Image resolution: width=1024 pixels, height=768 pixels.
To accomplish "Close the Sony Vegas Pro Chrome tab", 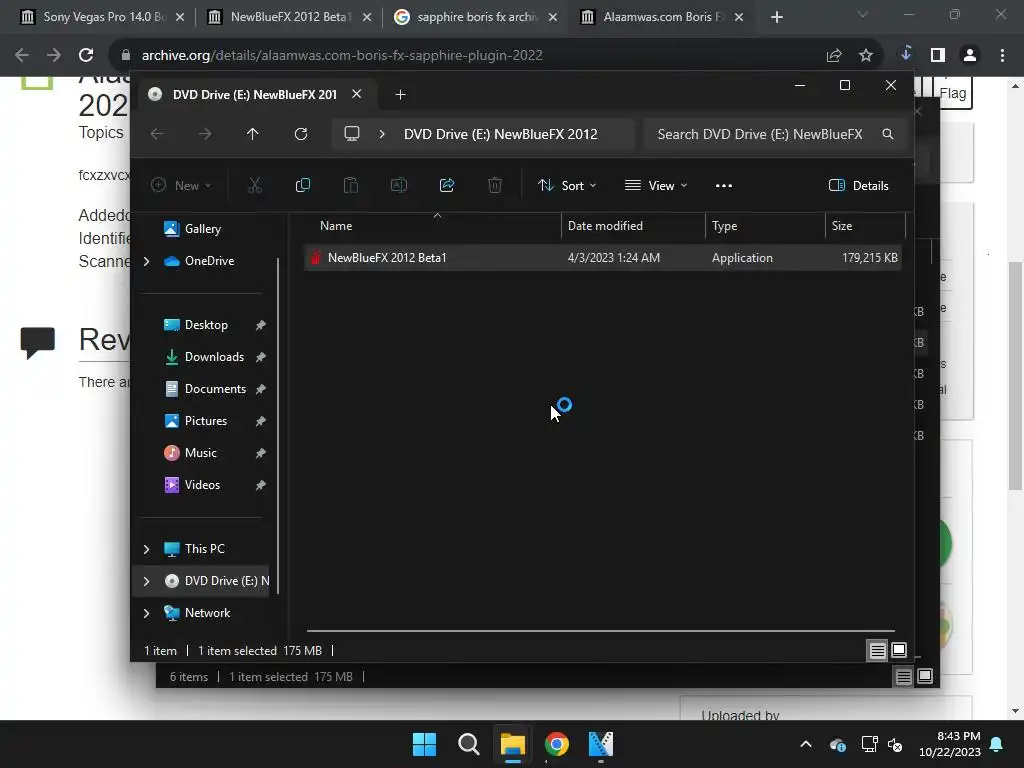I will [x=180, y=17].
